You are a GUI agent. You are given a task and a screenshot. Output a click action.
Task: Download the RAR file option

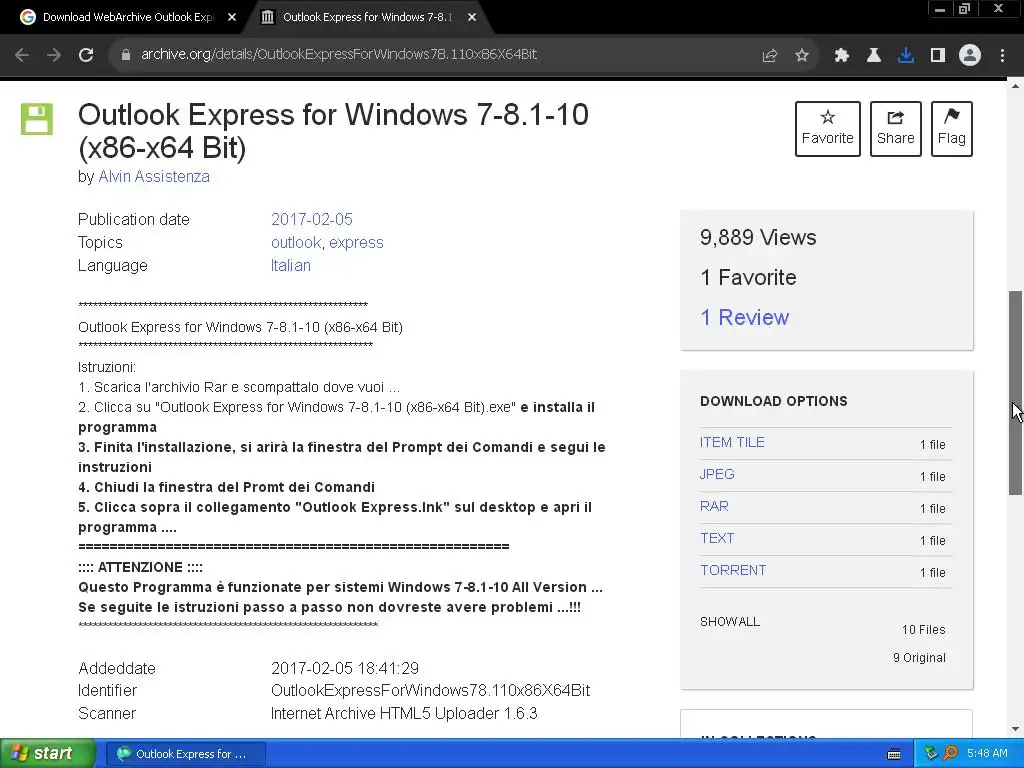(714, 506)
